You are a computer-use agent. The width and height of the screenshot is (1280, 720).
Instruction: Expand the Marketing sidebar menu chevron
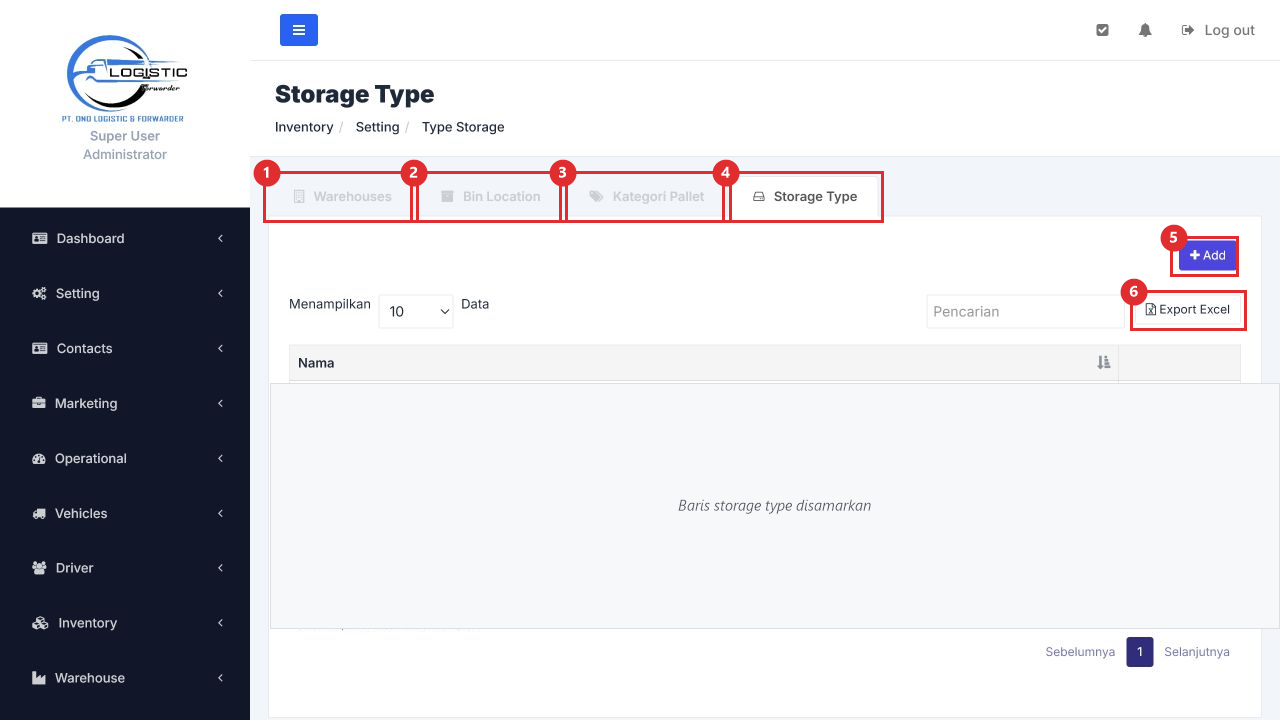click(220, 403)
